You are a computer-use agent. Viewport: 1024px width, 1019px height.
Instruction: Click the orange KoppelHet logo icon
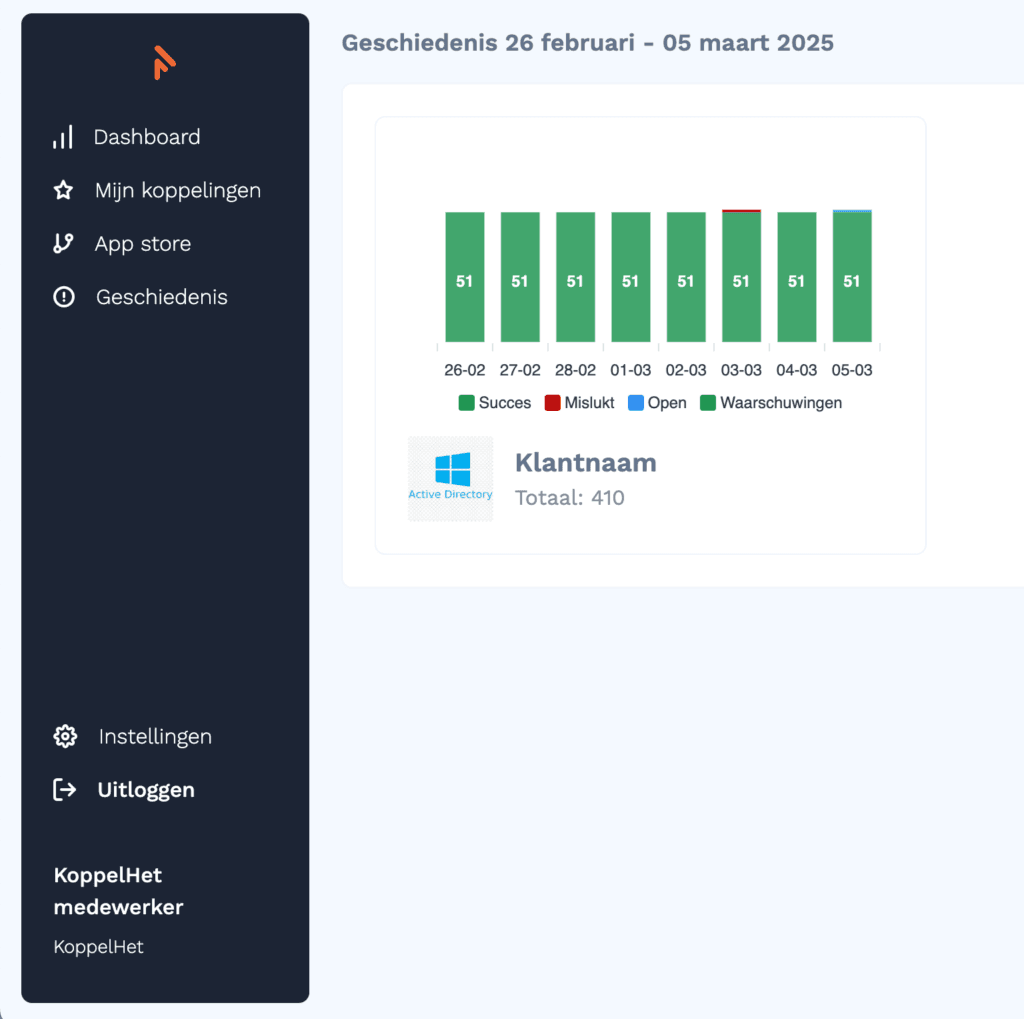click(163, 62)
